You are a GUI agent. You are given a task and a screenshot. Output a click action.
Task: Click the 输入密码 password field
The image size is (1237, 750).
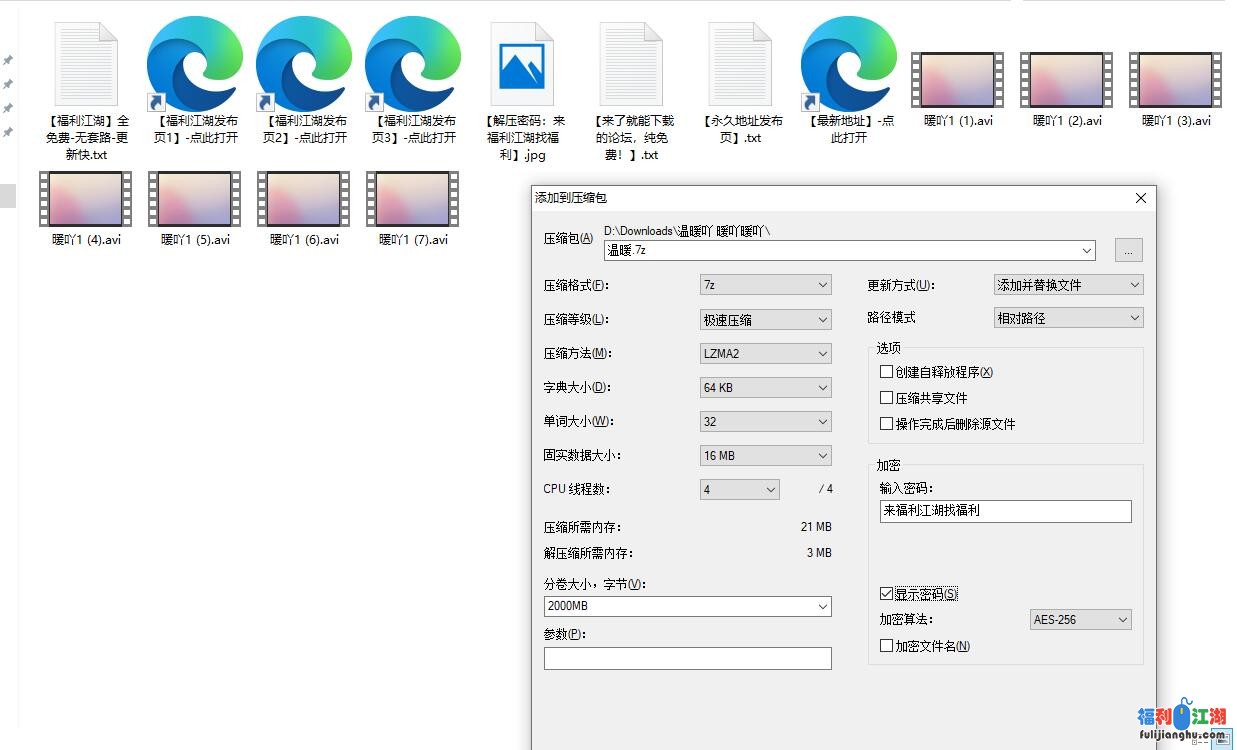coord(1005,511)
